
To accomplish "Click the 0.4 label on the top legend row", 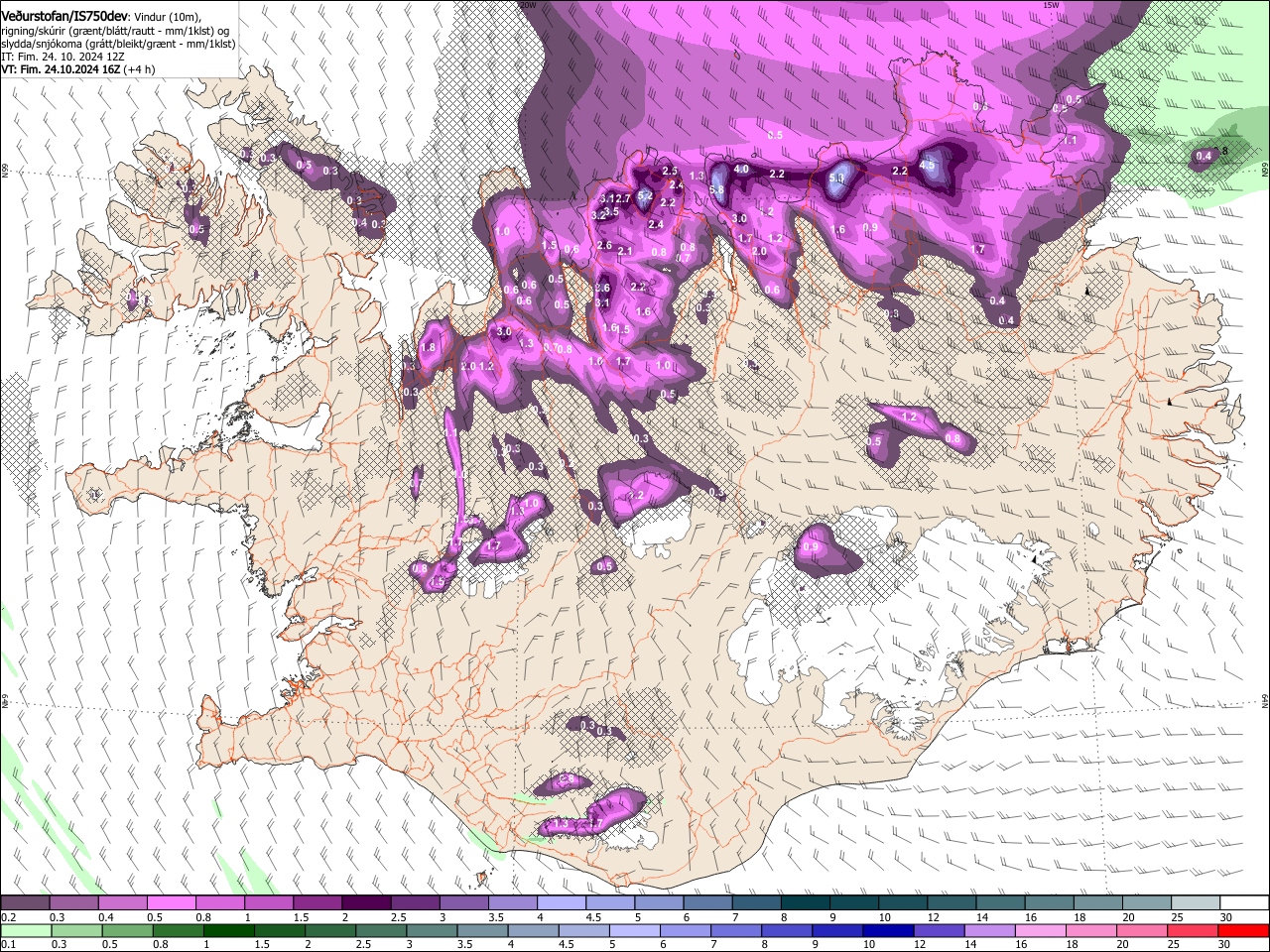I will coord(106,917).
